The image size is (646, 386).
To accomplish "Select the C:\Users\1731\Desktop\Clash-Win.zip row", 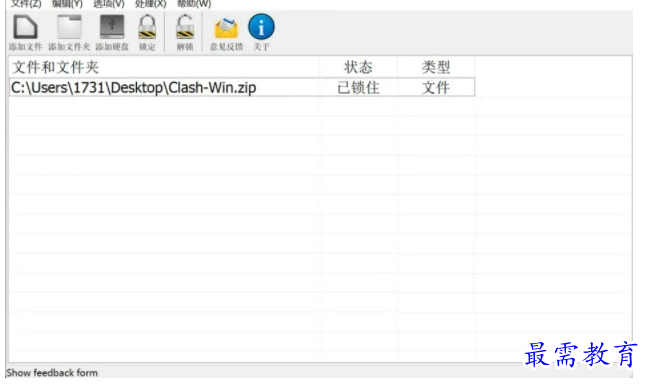I will (242, 87).
